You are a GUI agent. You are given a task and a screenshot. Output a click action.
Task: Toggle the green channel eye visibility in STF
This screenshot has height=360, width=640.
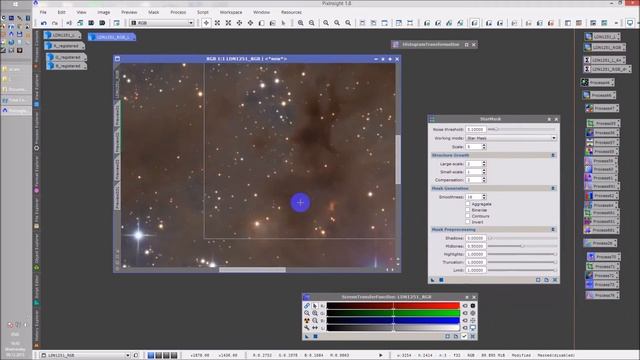click(x=465, y=313)
